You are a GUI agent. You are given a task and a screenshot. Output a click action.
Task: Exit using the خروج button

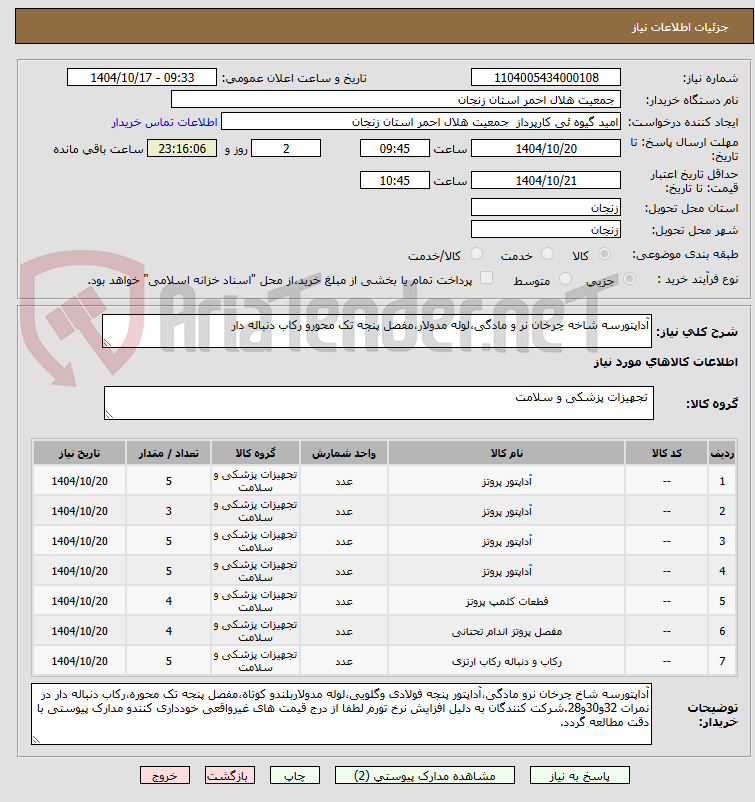tap(165, 776)
